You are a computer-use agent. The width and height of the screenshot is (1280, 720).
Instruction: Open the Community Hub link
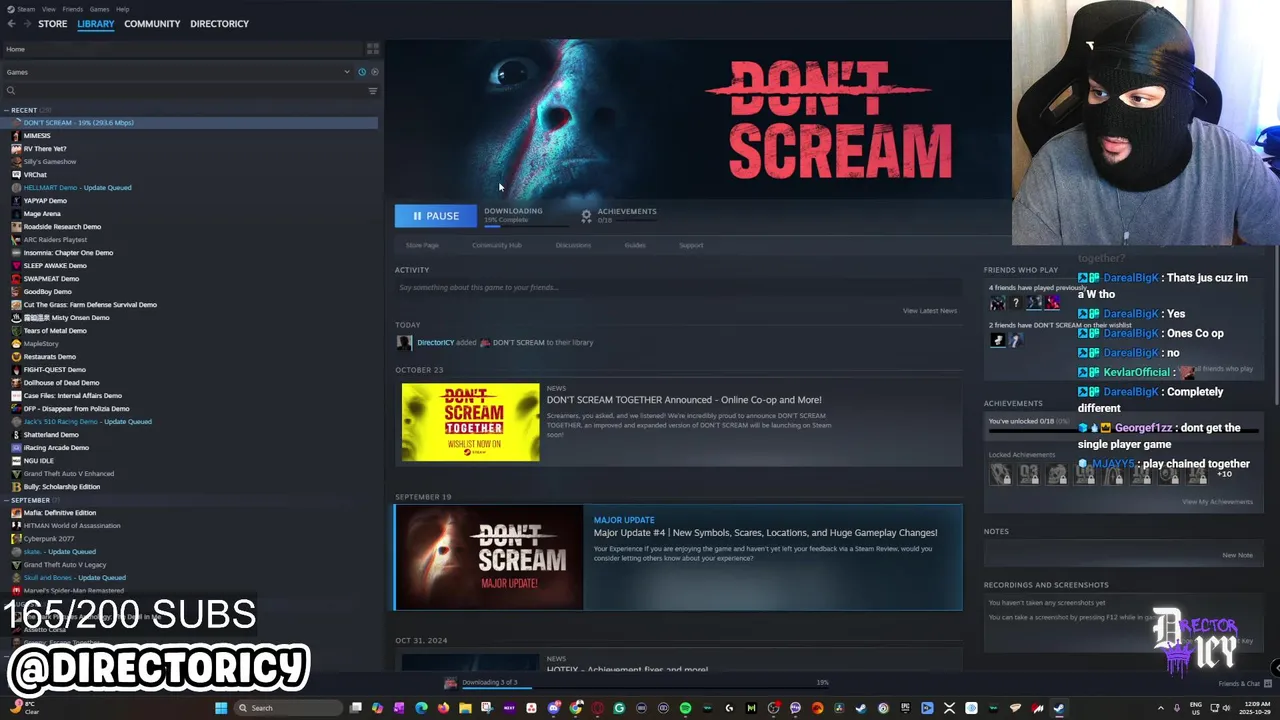tap(497, 245)
